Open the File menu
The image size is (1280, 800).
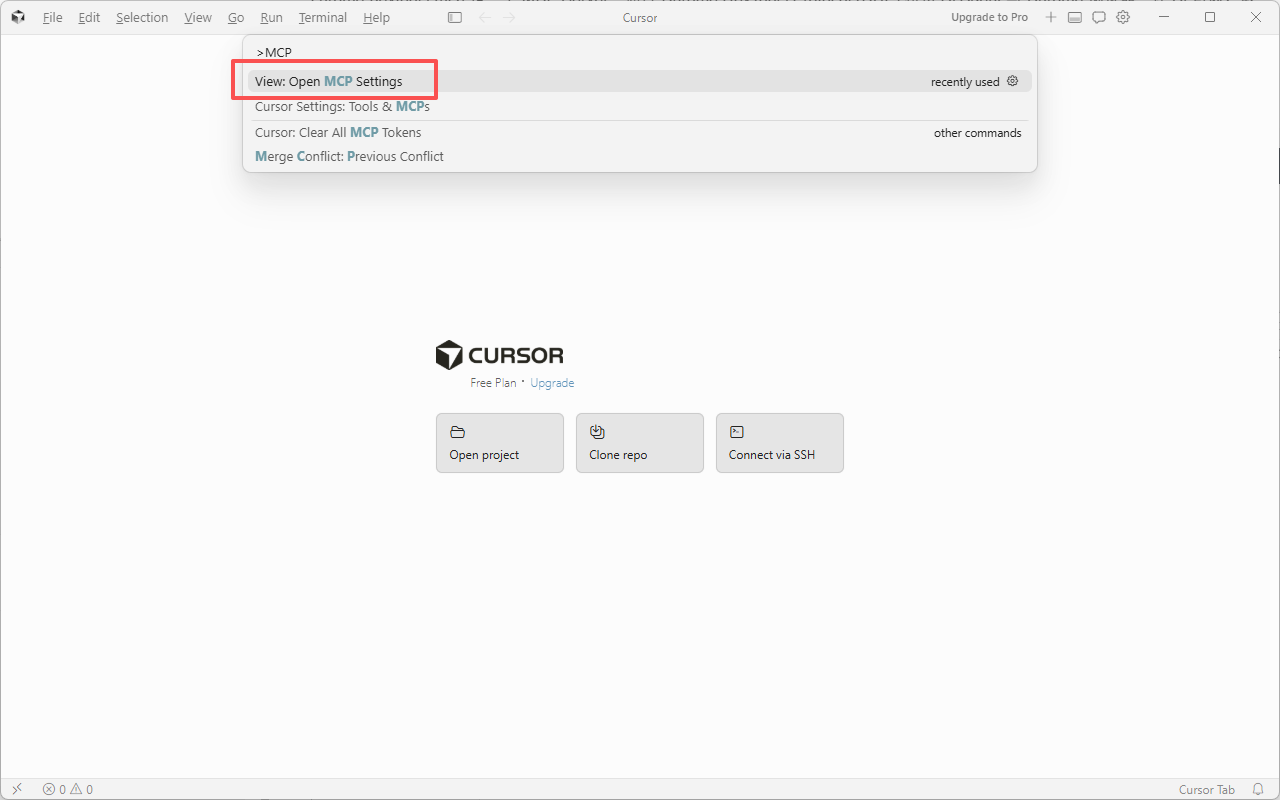point(52,17)
